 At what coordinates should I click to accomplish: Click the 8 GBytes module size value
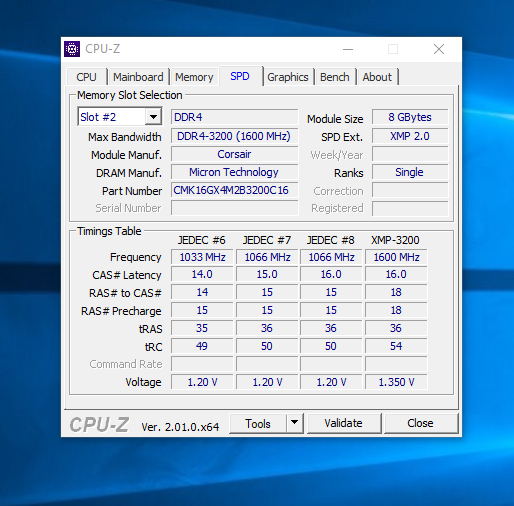pos(410,117)
